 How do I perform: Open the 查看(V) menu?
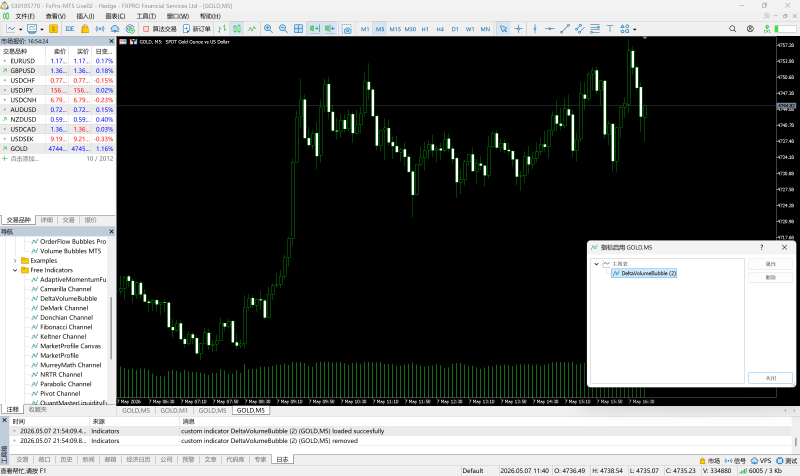tap(56, 16)
